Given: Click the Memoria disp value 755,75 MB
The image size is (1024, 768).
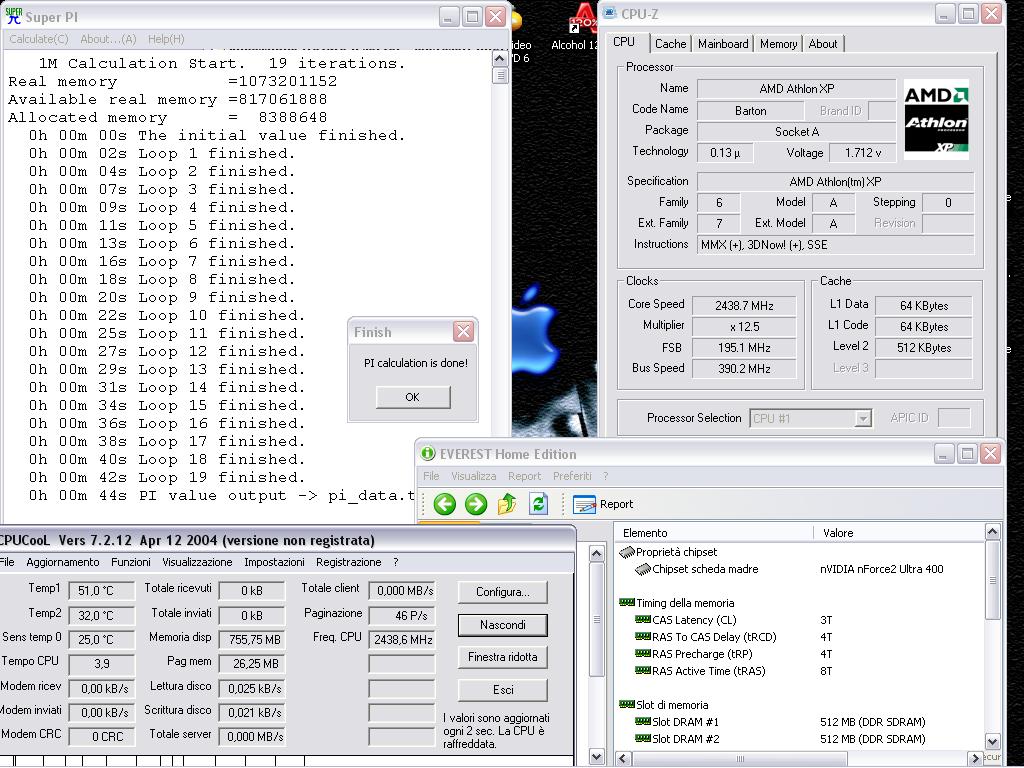Looking at the screenshot, I should pos(251,640).
